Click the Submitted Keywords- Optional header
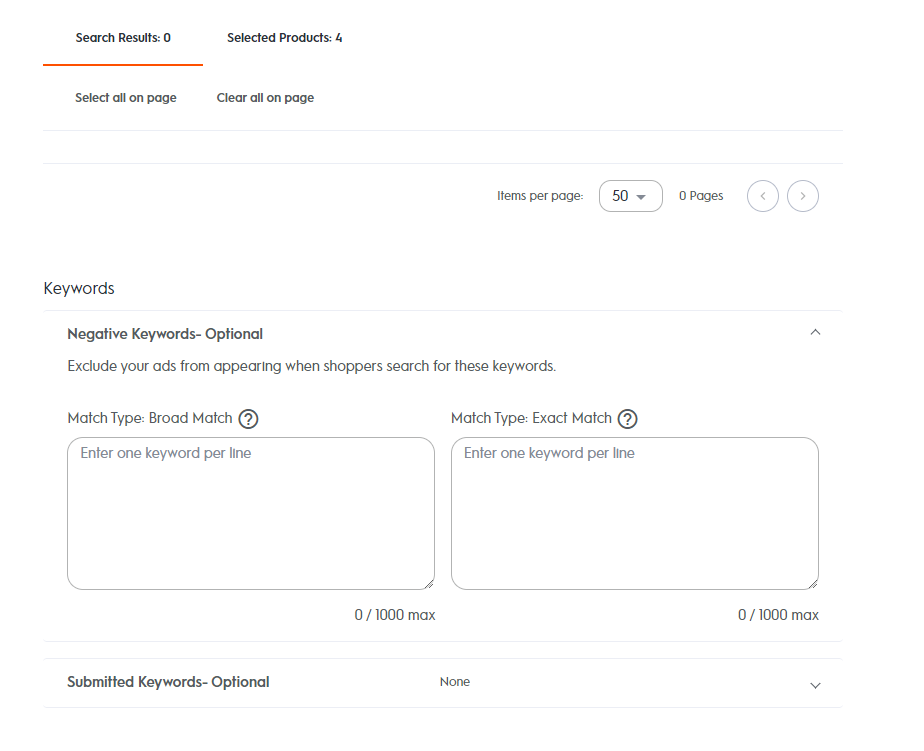The image size is (924, 751). pyautogui.click(x=168, y=682)
